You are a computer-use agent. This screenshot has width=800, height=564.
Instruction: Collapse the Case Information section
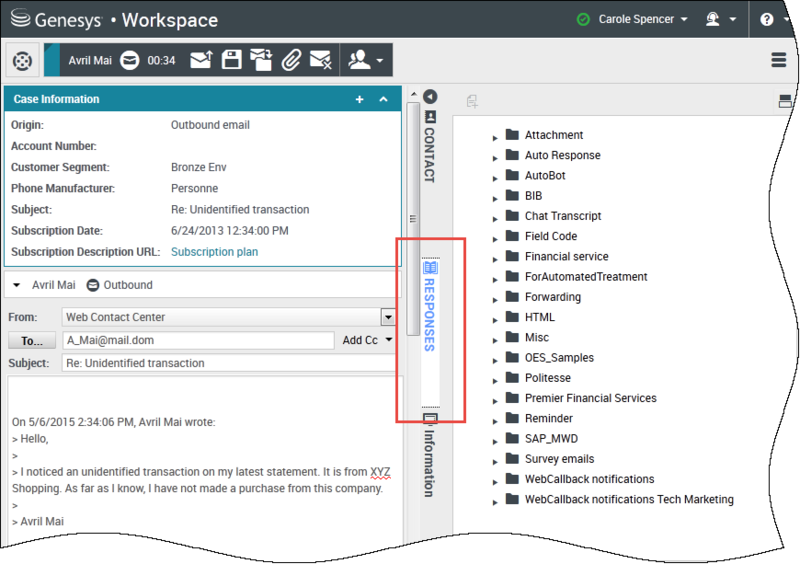(x=383, y=100)
